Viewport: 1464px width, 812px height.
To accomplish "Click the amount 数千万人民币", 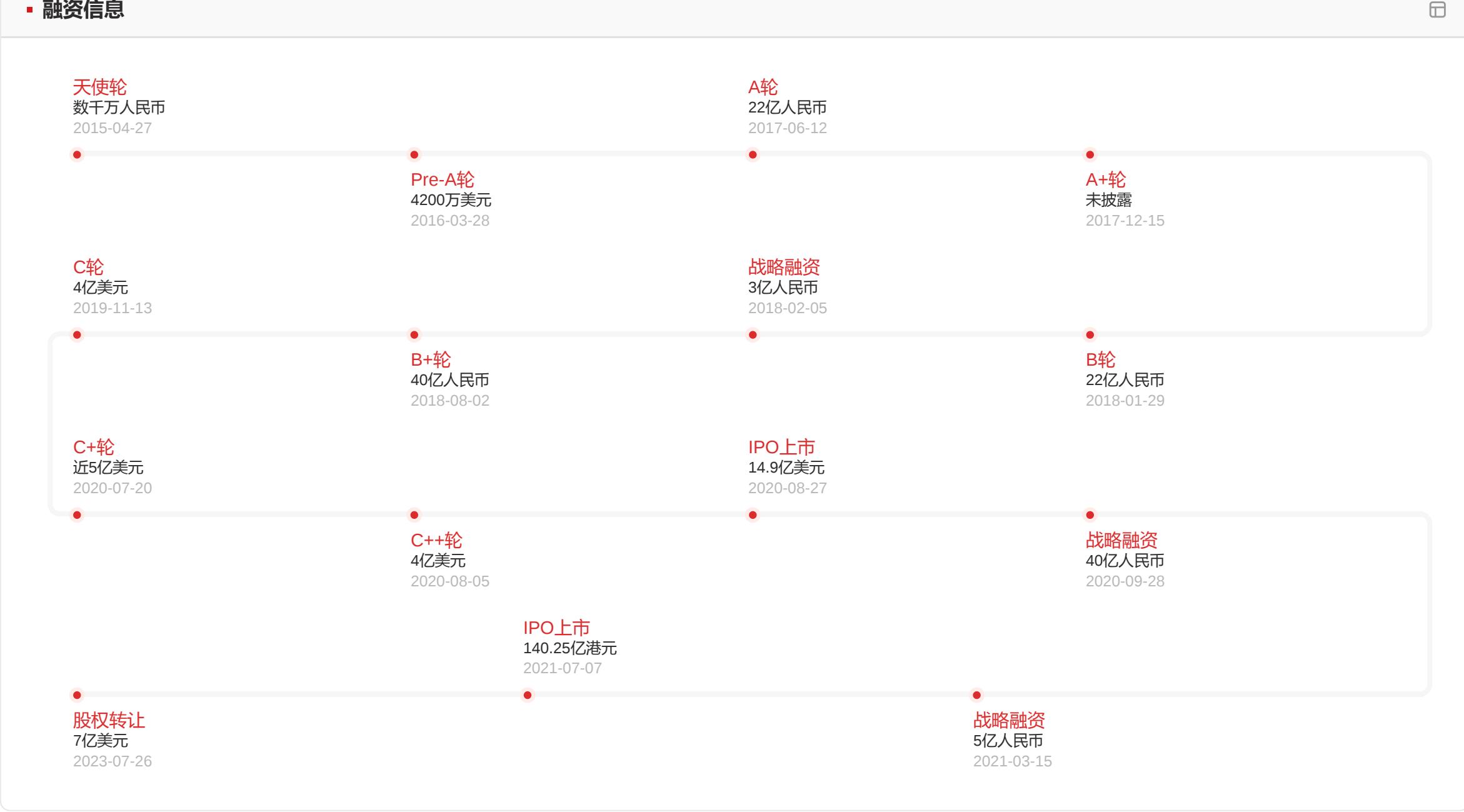I will pyautogui.click(x=119, y=108).
